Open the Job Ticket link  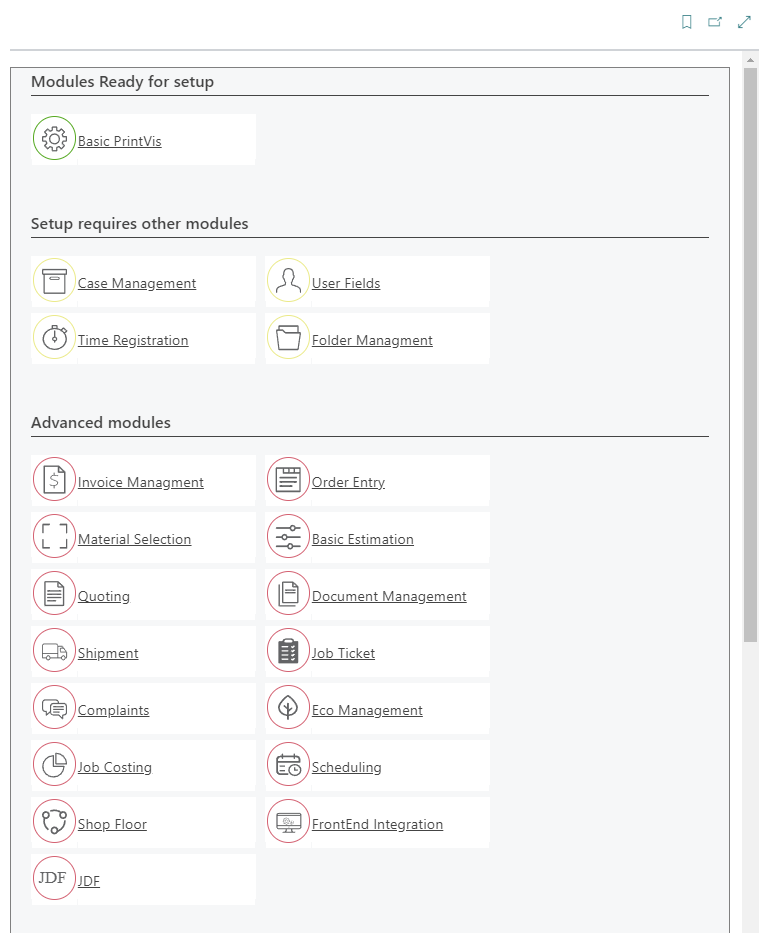343,653
